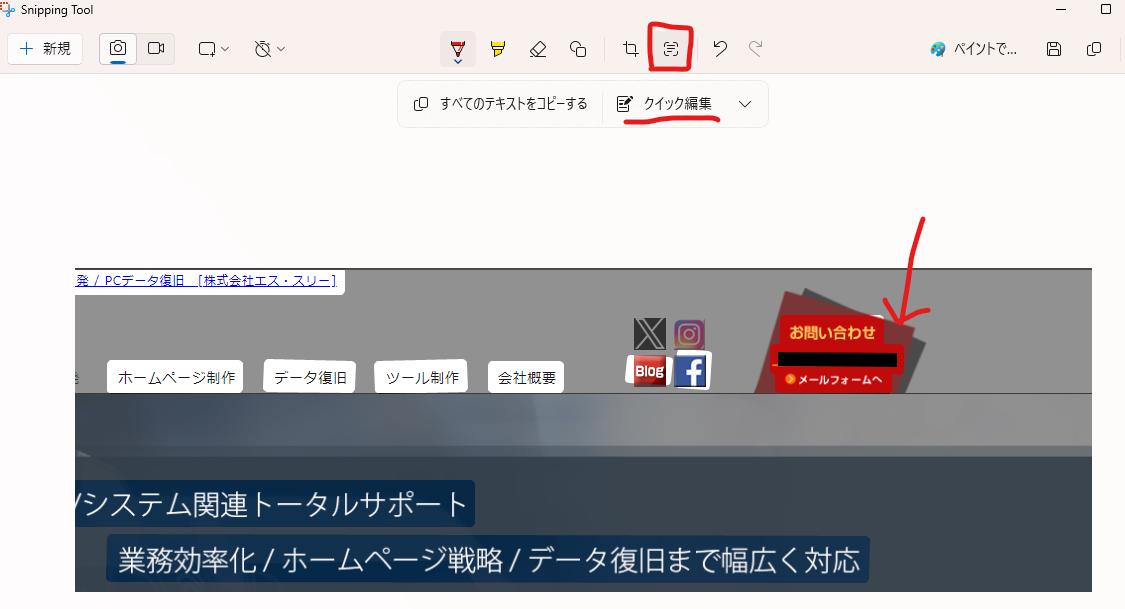Switch to video record mode
This screenshot has width=1125, height=609.
[156, 49]
